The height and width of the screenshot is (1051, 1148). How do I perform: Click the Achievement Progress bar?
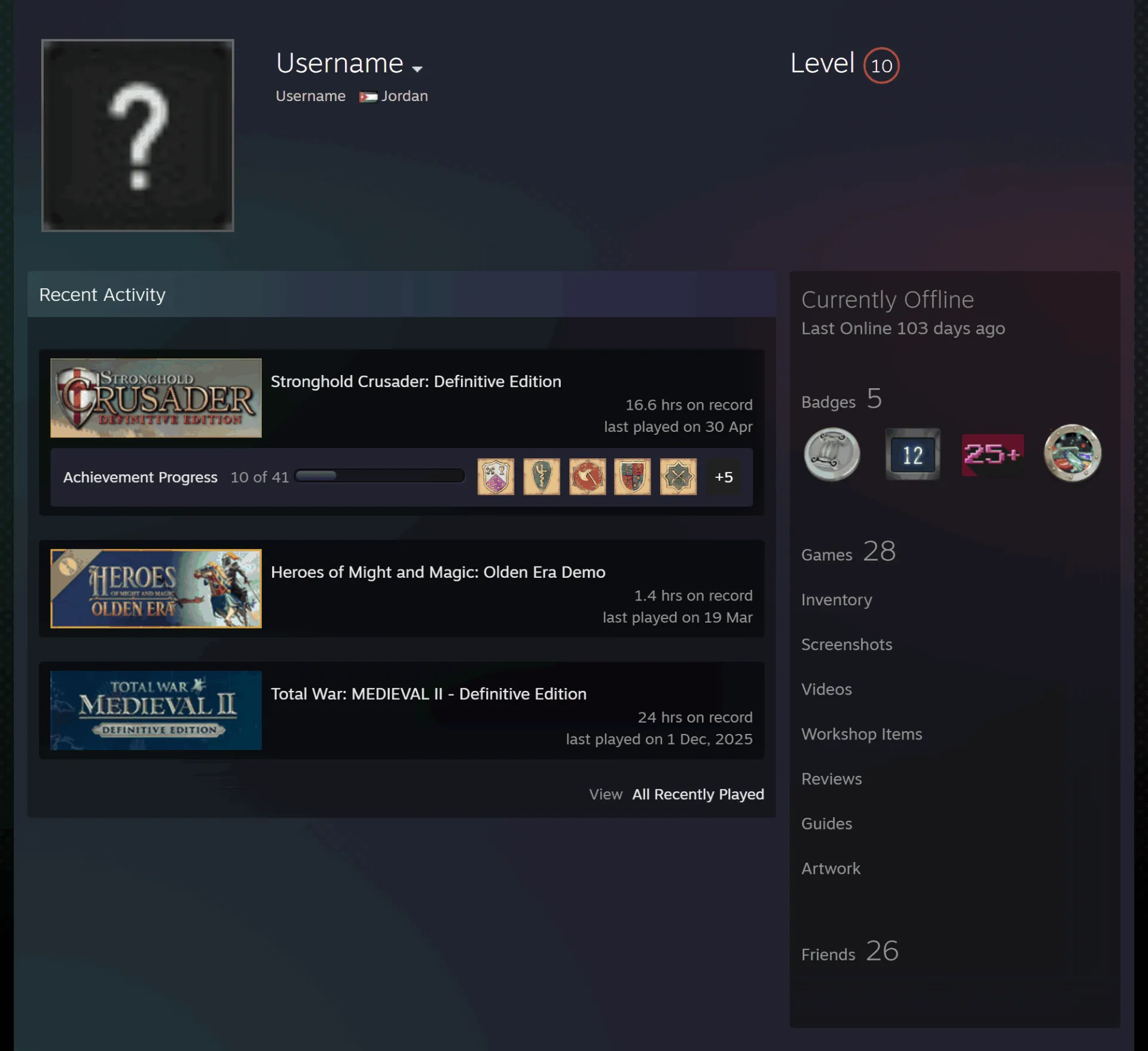pyautogui.click(x=380, y=476)
